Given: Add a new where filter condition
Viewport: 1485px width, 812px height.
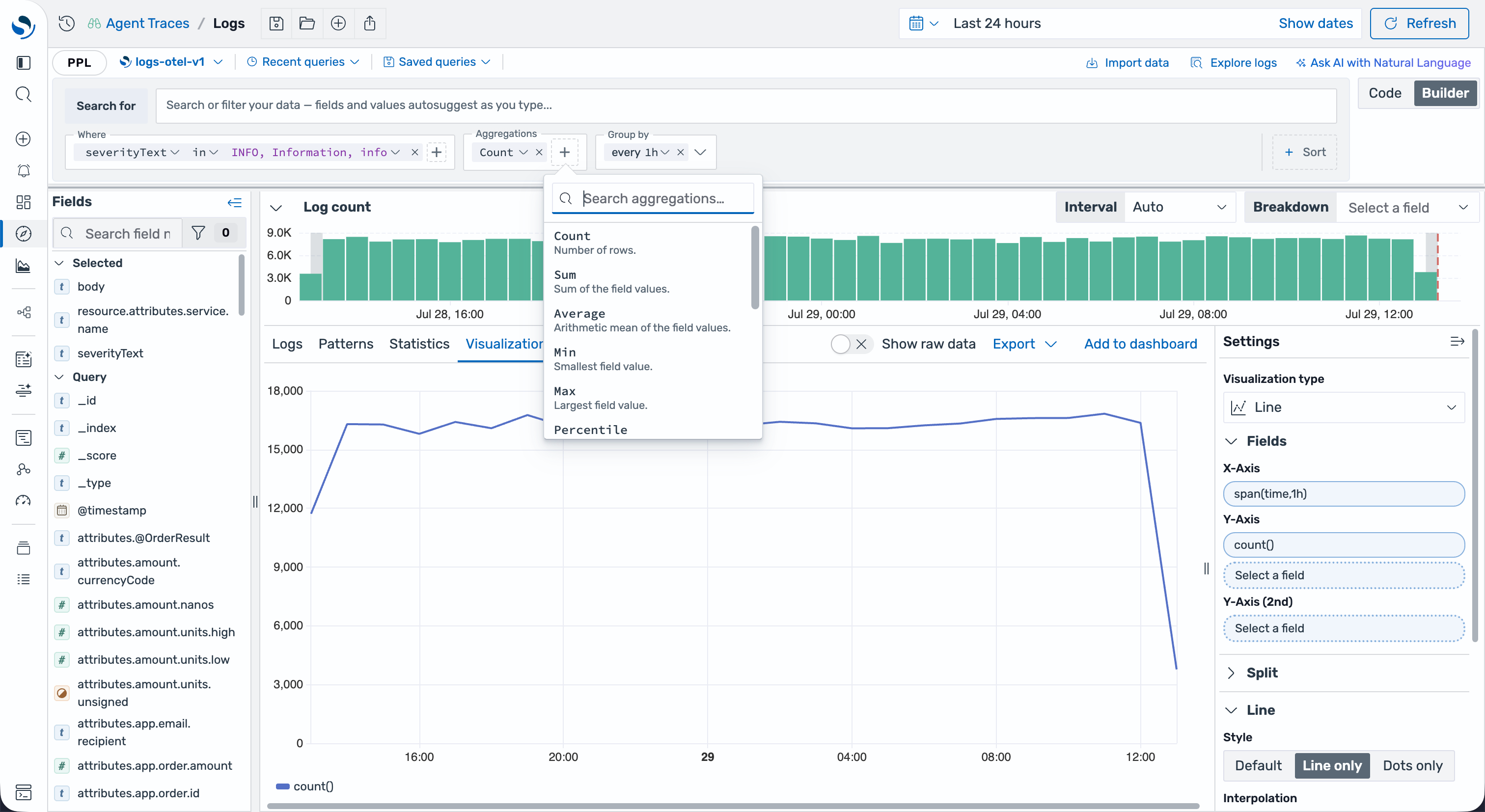Looking at the screenshot, I should pos(437,152).
